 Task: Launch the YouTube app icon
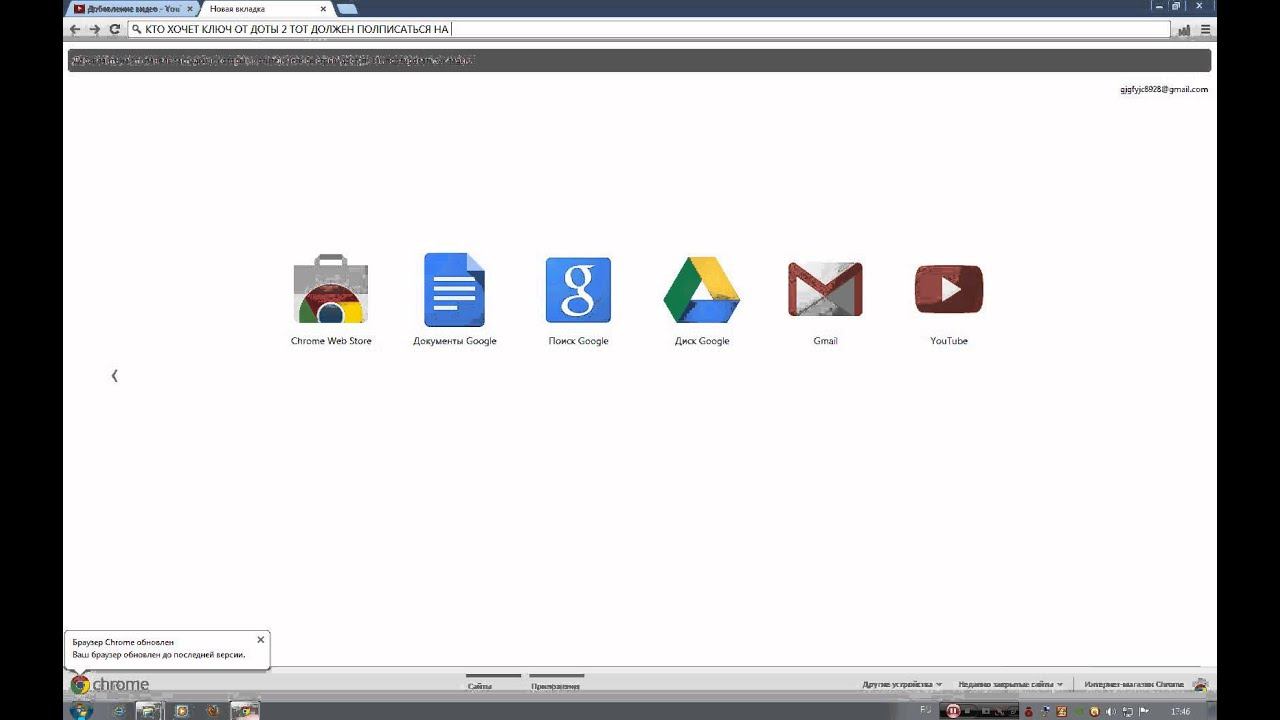(949, 289)
